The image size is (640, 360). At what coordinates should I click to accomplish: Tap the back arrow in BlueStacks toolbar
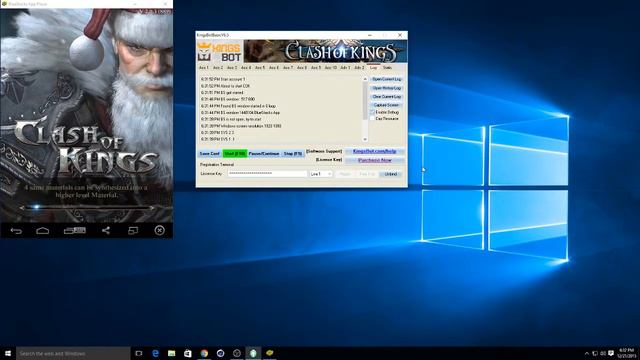[x=16, y=231]
